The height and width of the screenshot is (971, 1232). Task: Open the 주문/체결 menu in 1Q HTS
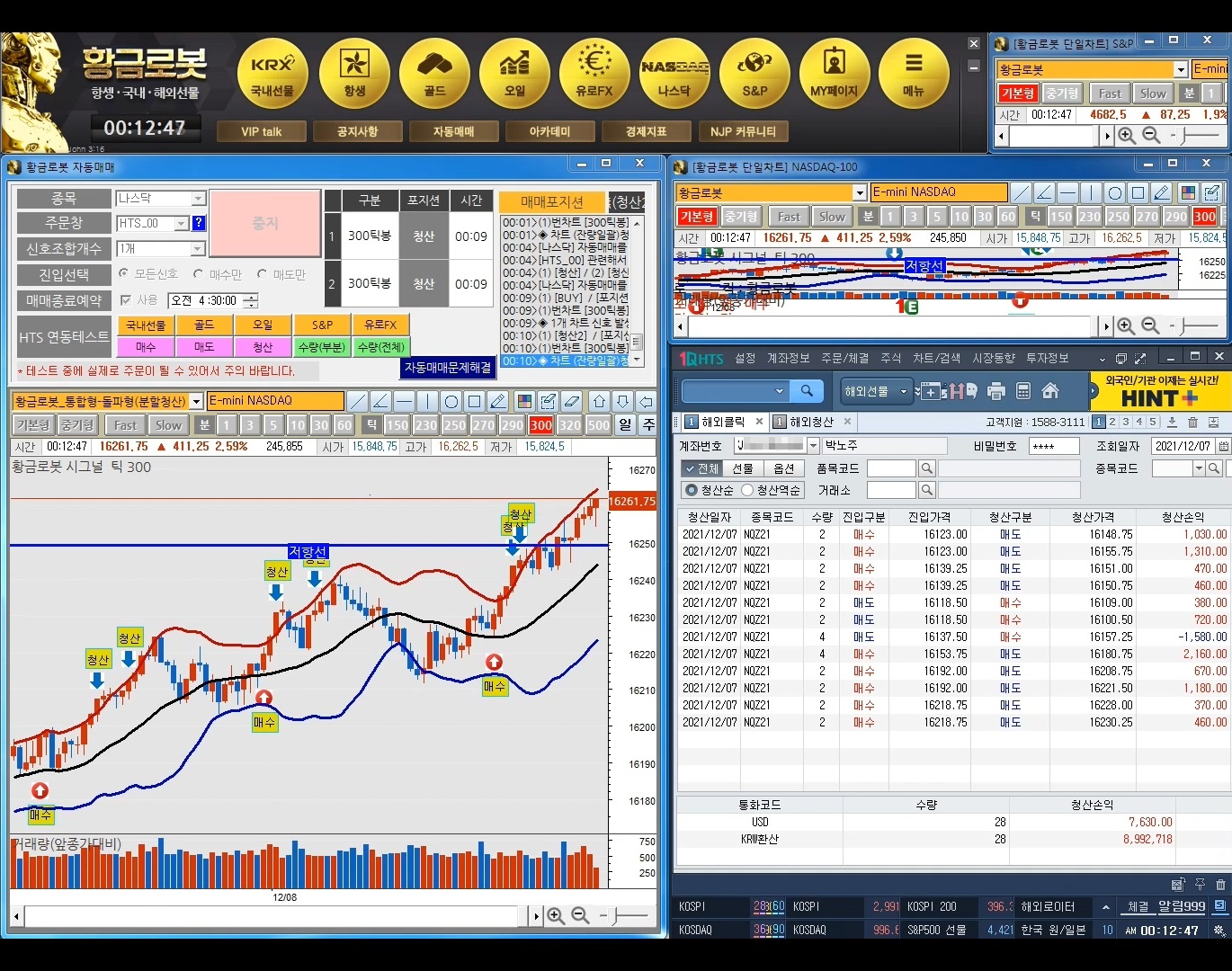pyautogui.click(x=844, y=358)
